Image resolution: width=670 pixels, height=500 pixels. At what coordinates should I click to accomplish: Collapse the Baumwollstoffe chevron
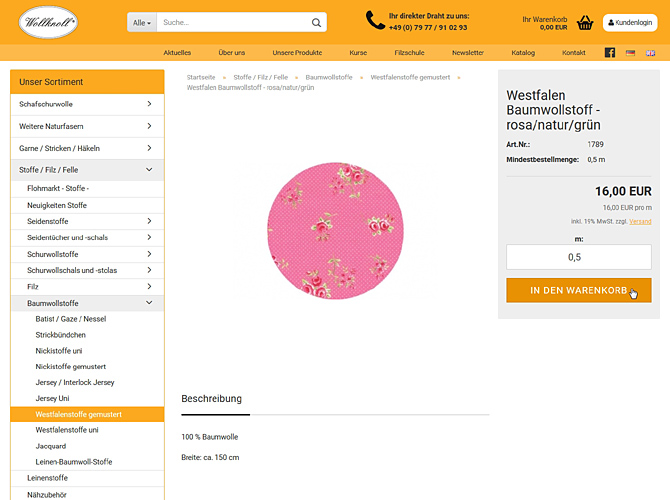point(149,303)
